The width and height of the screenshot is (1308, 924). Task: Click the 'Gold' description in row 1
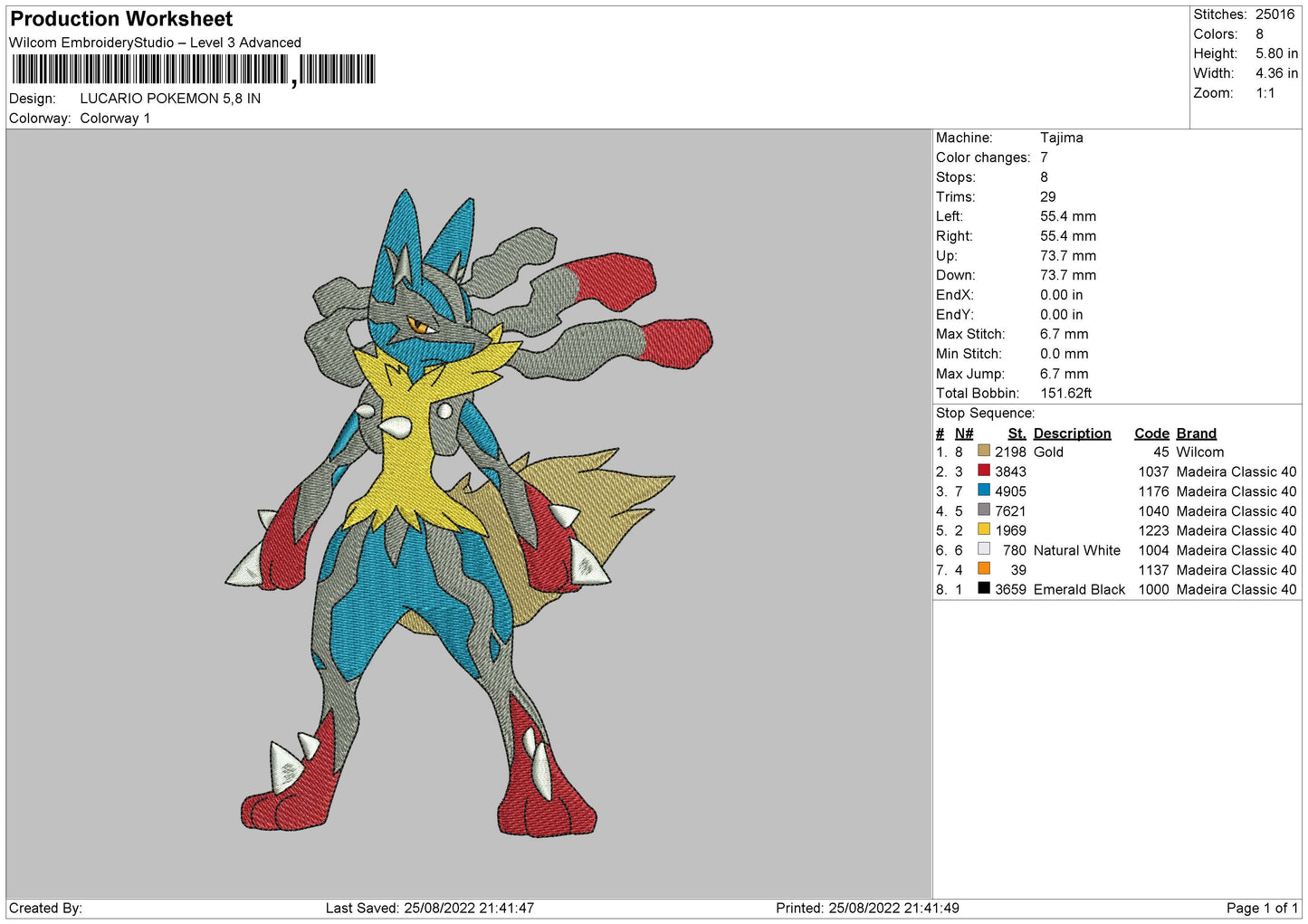pyautogui.click(x=1048, y=452)
